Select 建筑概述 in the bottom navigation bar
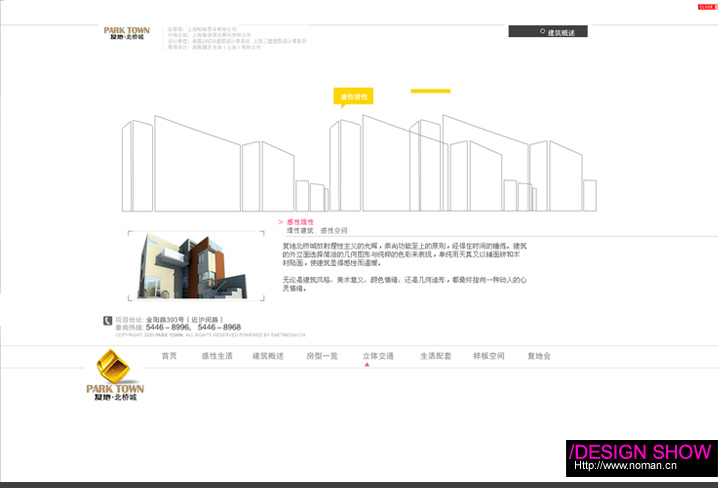Image resolution: width=718 pixels, height=488 pixels. click(268, 356)
